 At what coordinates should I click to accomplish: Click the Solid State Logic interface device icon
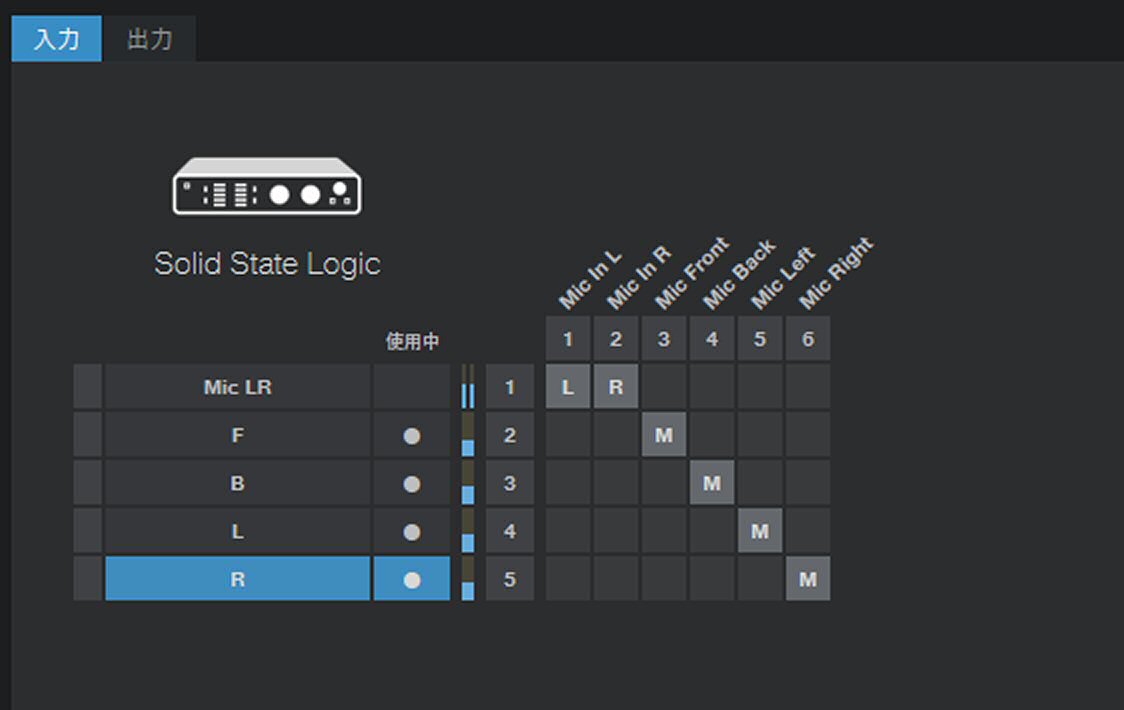pyautogui.click(x=267, y=186)
